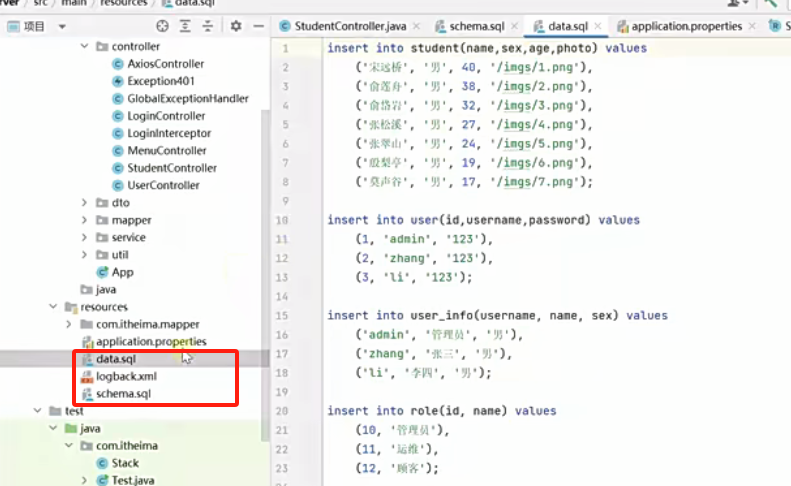Close the application.properties tab

pyautogui.click(x=752, y=26)
